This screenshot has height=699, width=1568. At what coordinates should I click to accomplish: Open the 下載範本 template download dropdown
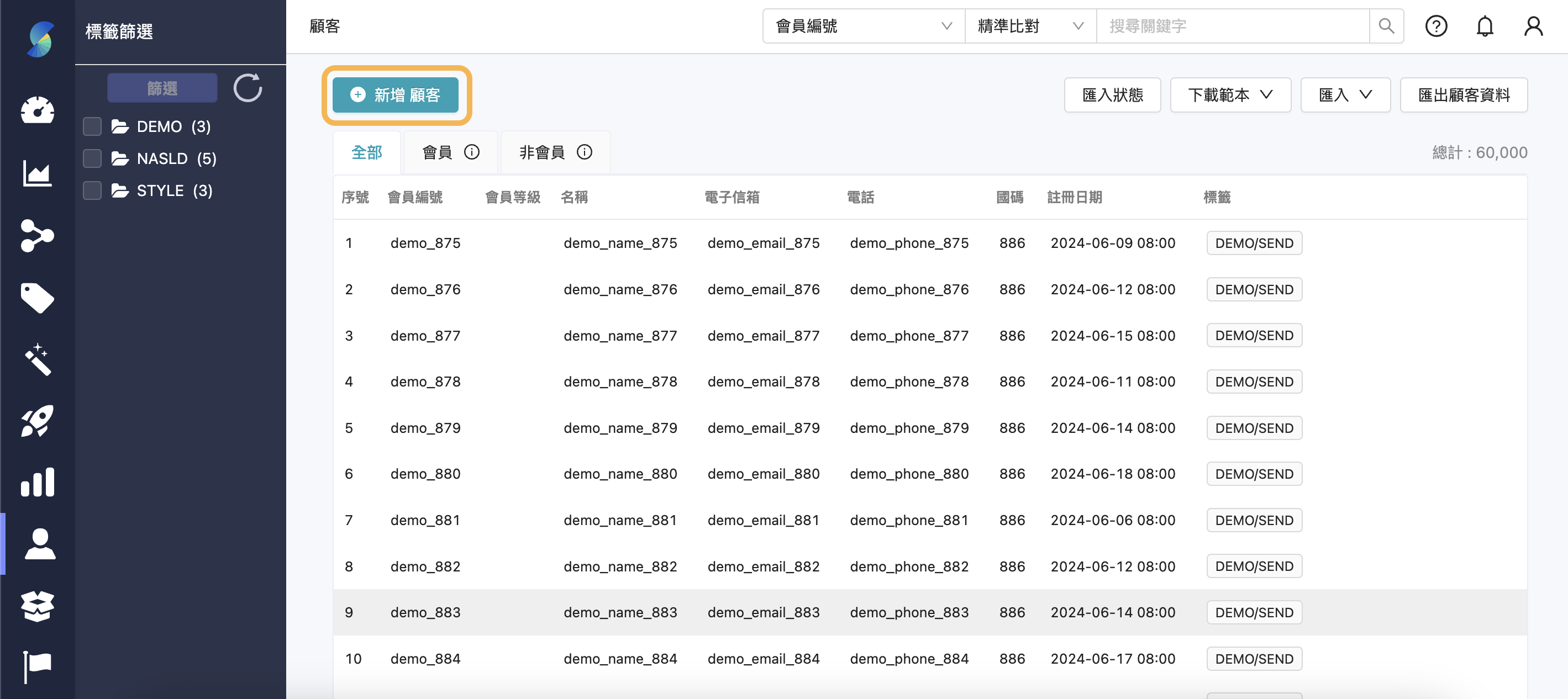click(1230, 95)
